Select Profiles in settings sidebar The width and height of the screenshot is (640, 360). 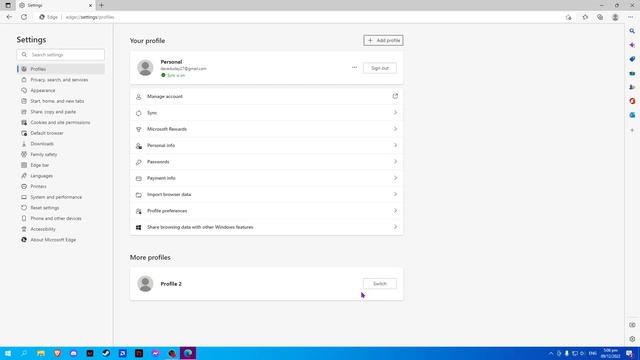point(61,69)
